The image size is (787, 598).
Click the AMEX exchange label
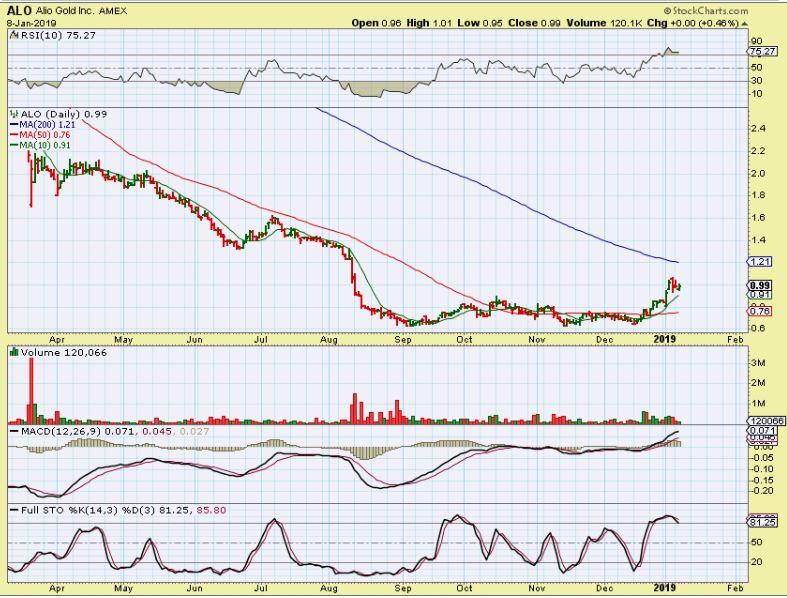pyautogui.click(x=113, y=11)
